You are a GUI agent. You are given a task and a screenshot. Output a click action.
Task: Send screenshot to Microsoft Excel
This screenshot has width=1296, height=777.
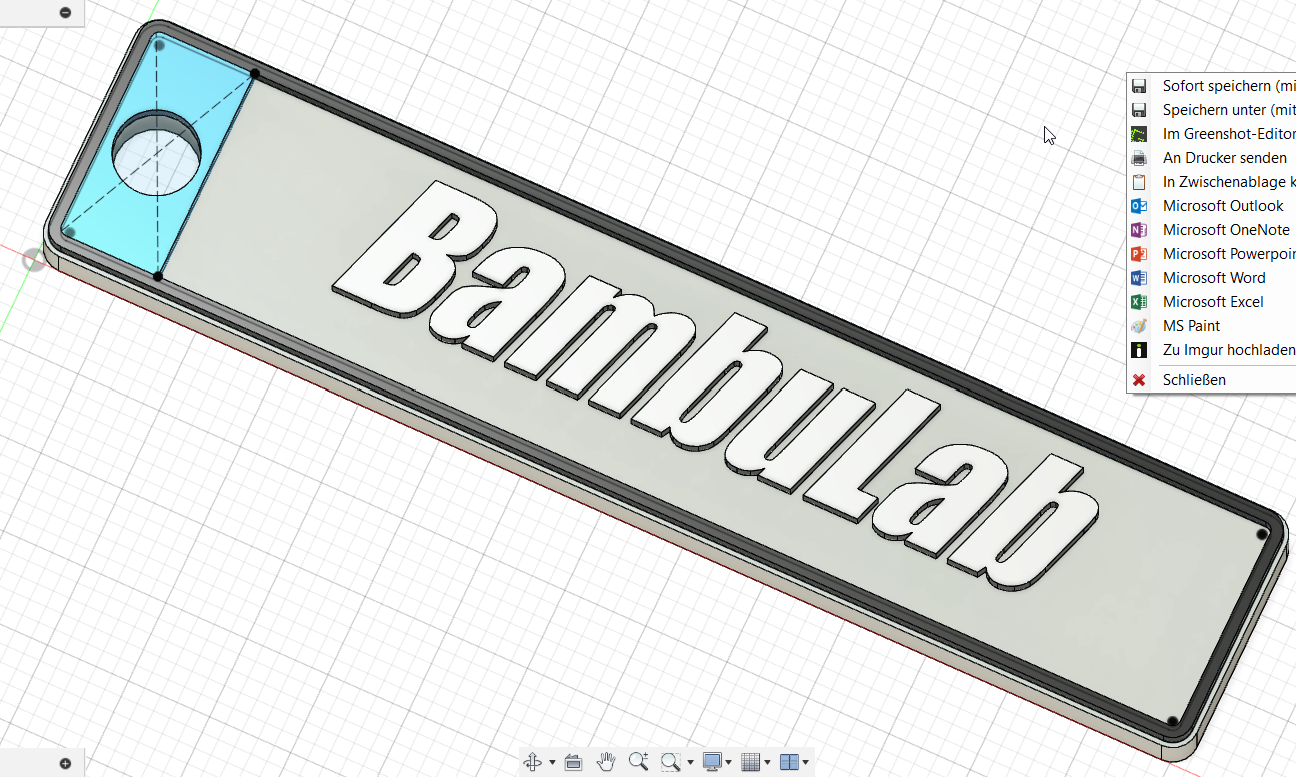coord(1212,302)
